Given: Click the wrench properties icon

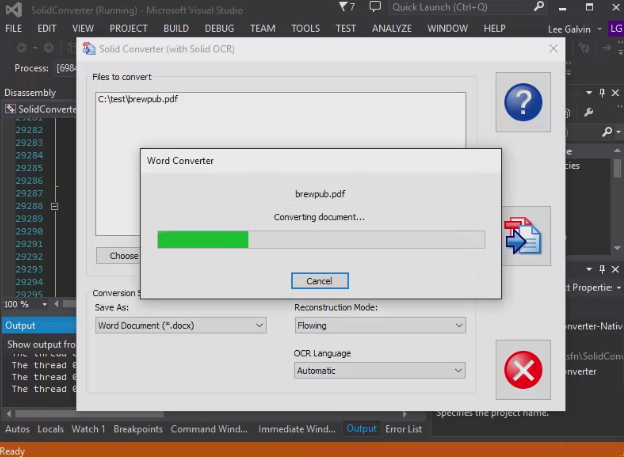Looking at the screenshot, I should tap(588, 113).
